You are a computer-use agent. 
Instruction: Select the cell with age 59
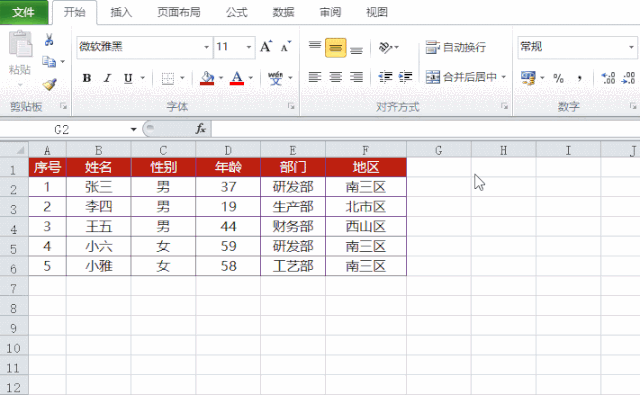tap(228, 246)
